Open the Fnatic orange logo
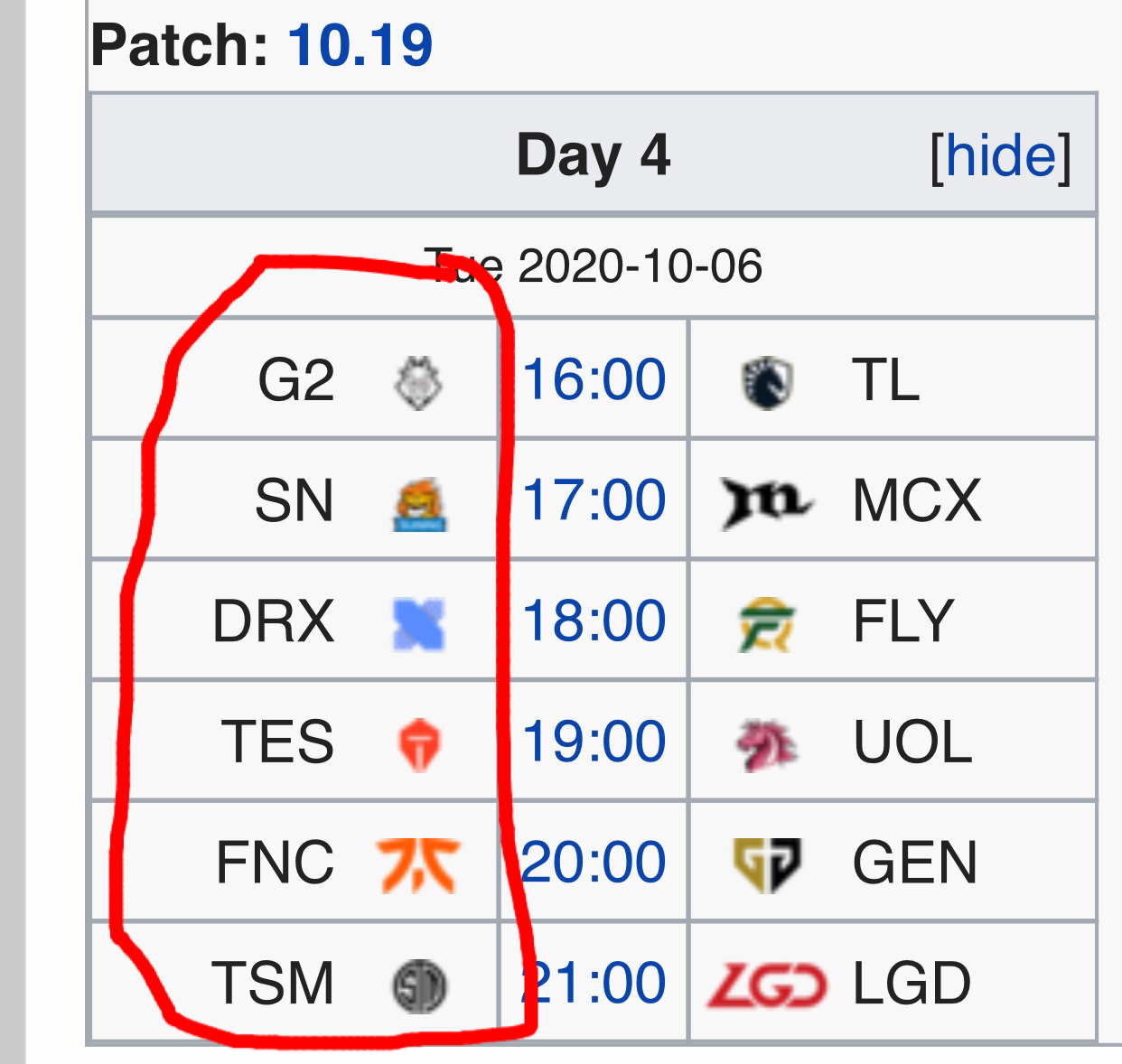The image size is (1122, 1064). [418, 865]
